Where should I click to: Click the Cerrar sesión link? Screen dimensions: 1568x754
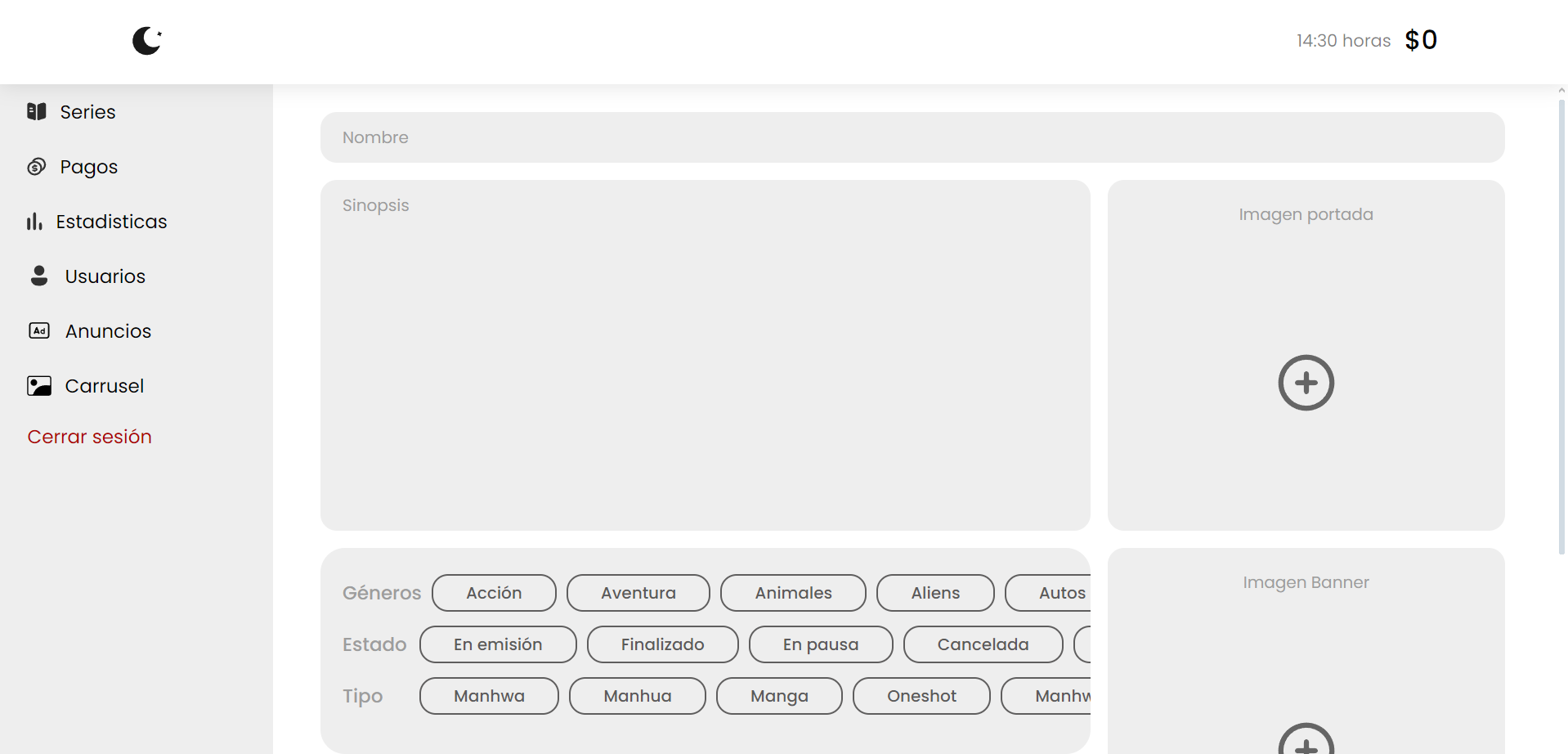pos(90,437)
